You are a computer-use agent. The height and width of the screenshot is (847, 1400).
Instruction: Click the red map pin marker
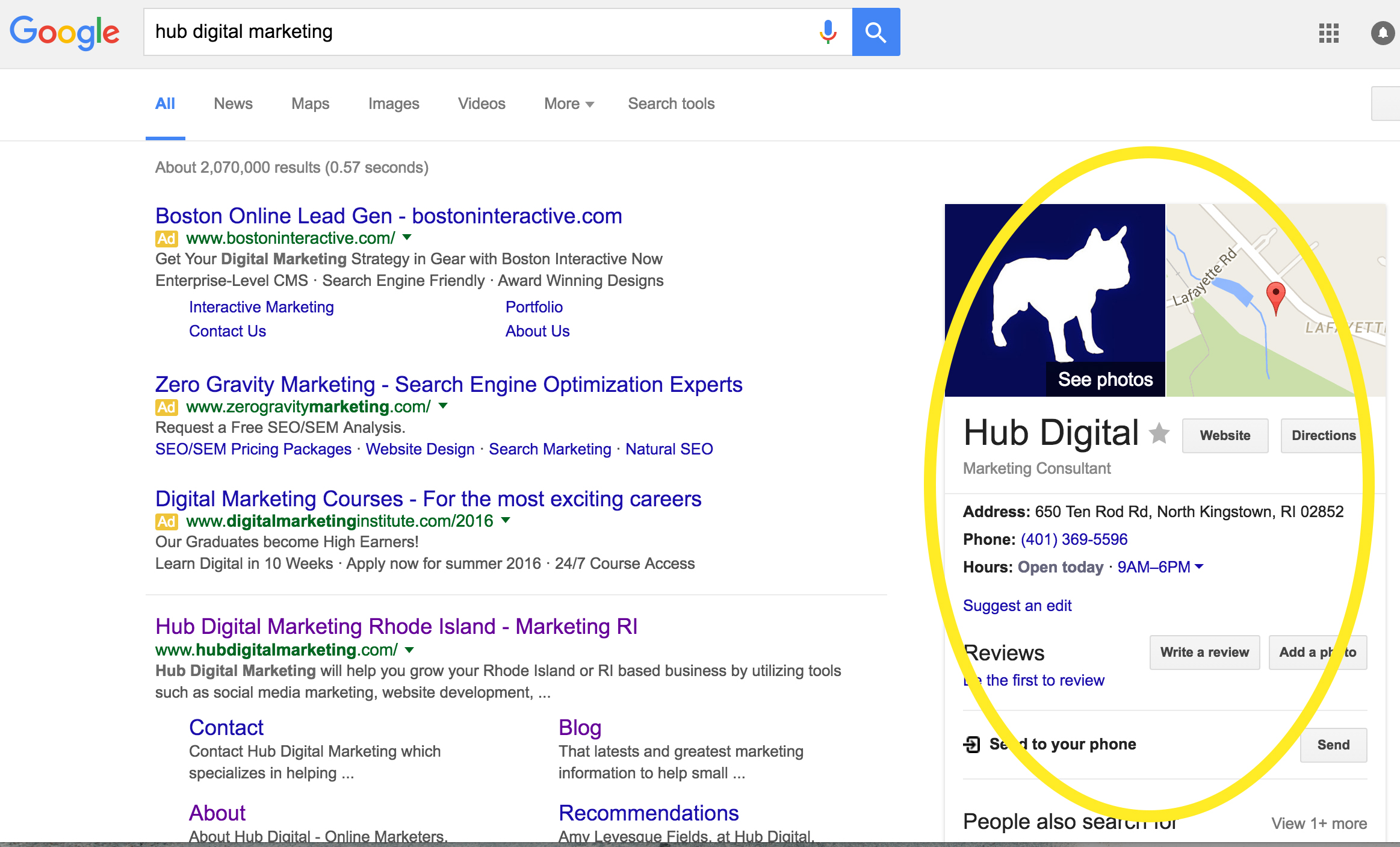pos(1275,297)
